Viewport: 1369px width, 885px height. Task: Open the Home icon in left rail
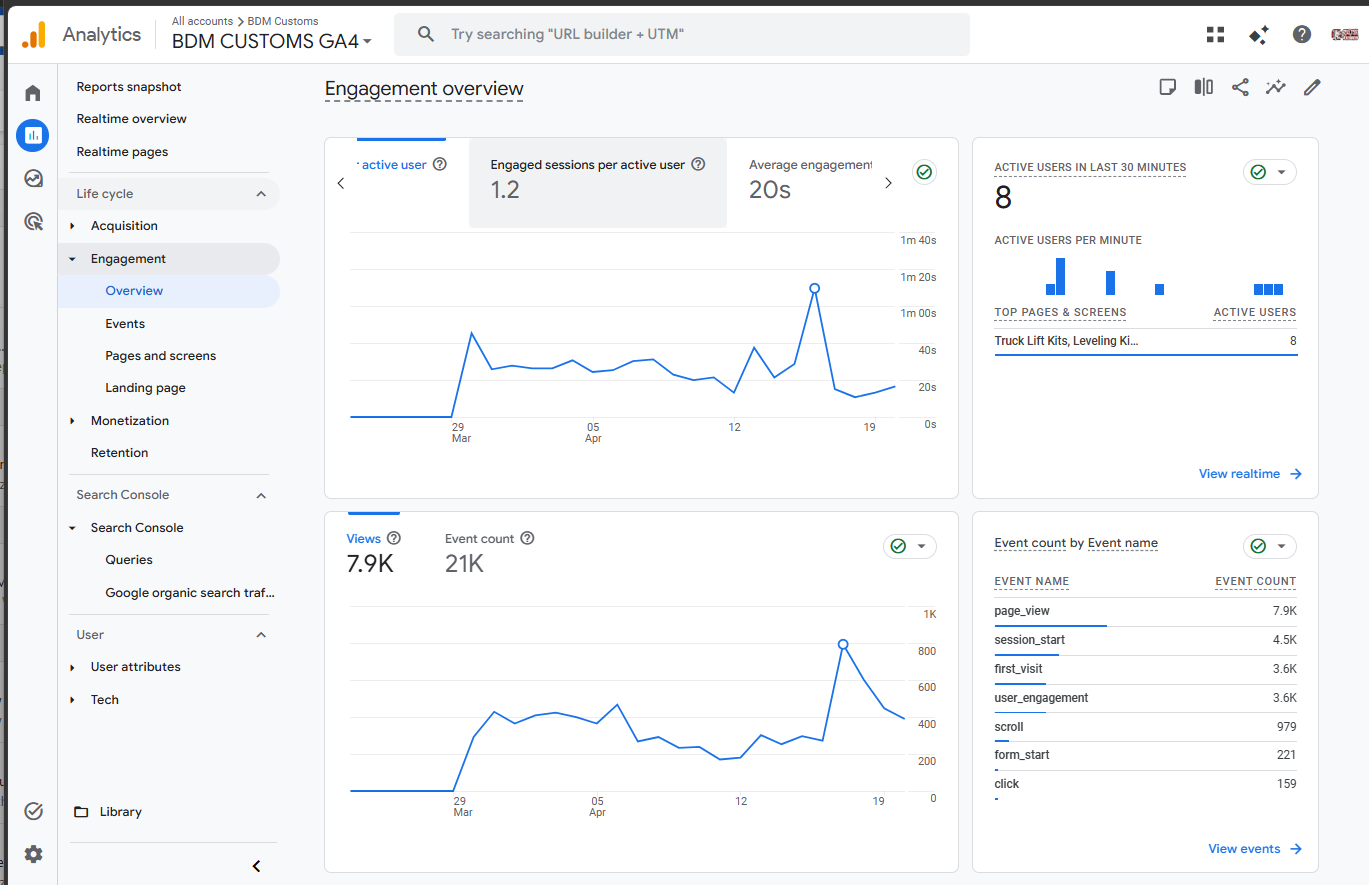click(x=33, y=93)
